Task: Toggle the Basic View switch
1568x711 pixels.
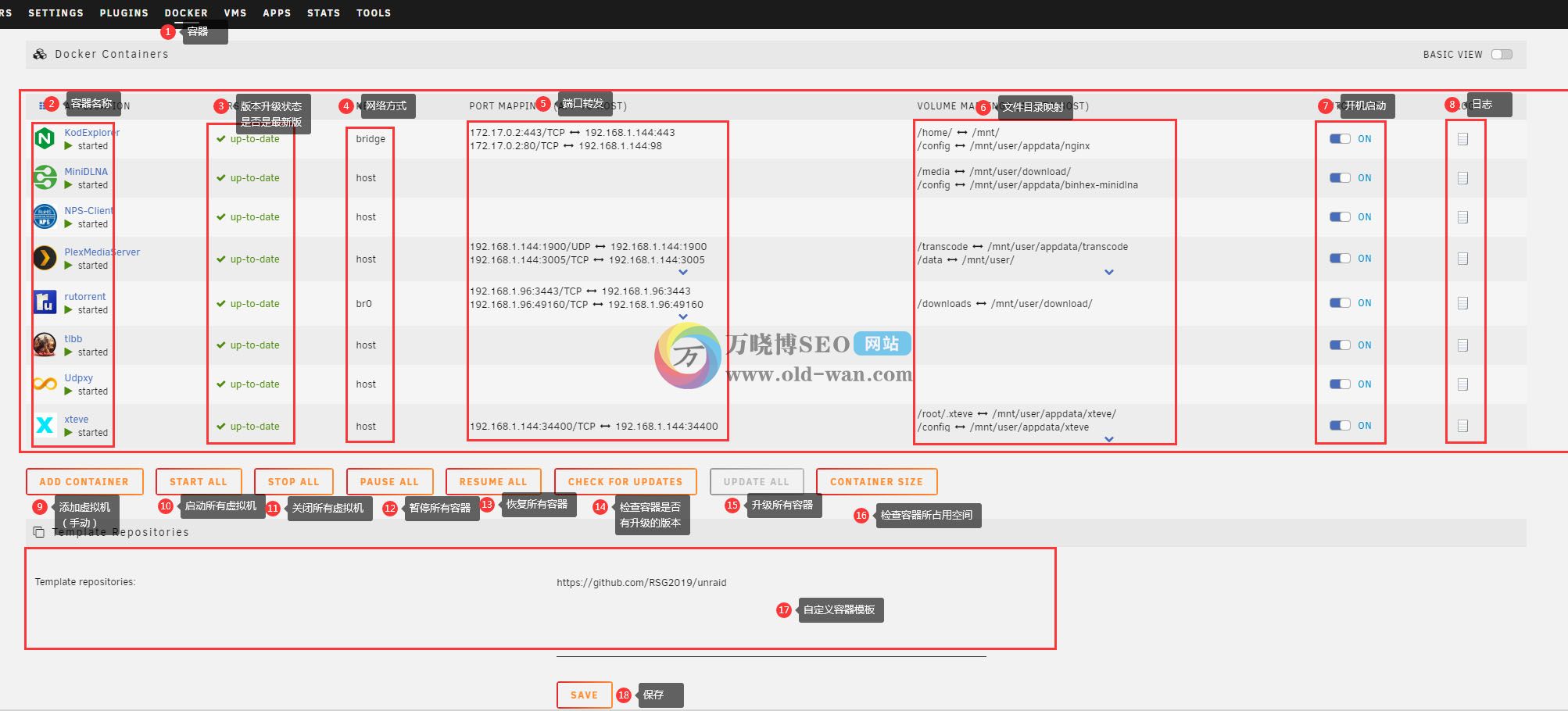Action: point(1502,55)
